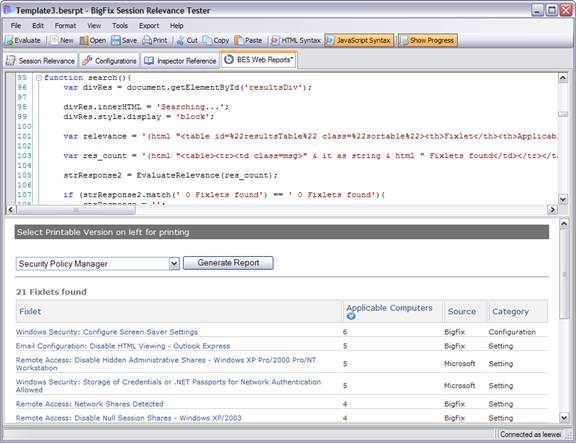Print the document from toolbar

[155, 40]
